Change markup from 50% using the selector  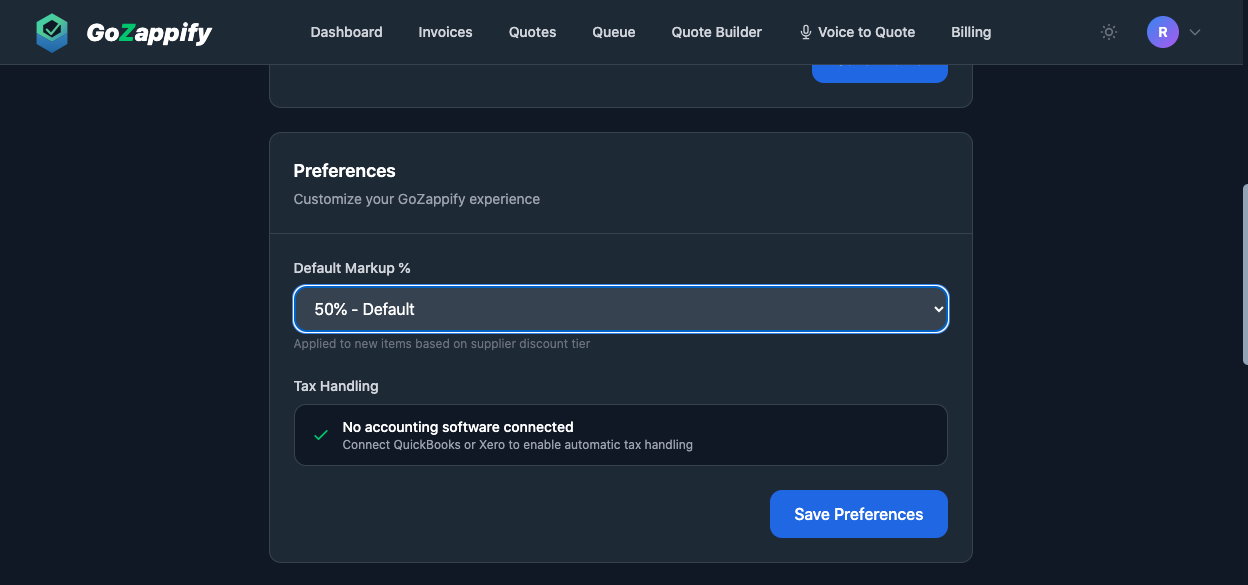[620, 309]
